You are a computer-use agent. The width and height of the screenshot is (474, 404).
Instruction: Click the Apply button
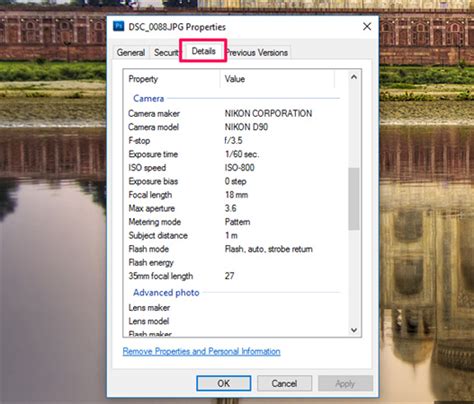pos(345,383)
